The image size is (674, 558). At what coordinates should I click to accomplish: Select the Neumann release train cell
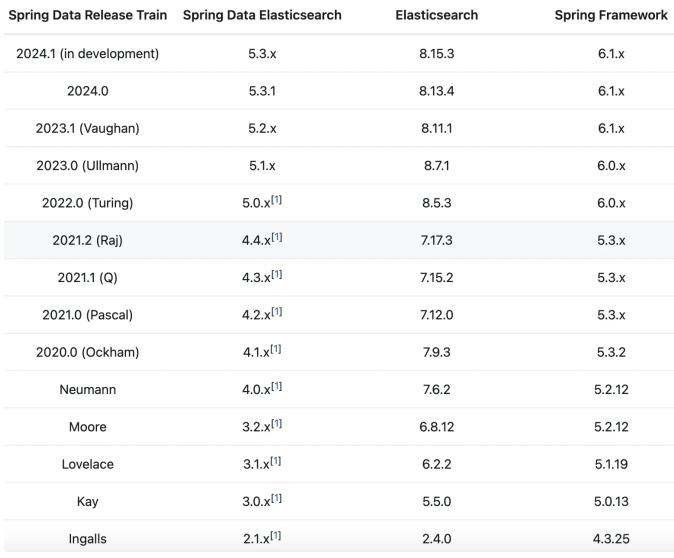(88, 389)
